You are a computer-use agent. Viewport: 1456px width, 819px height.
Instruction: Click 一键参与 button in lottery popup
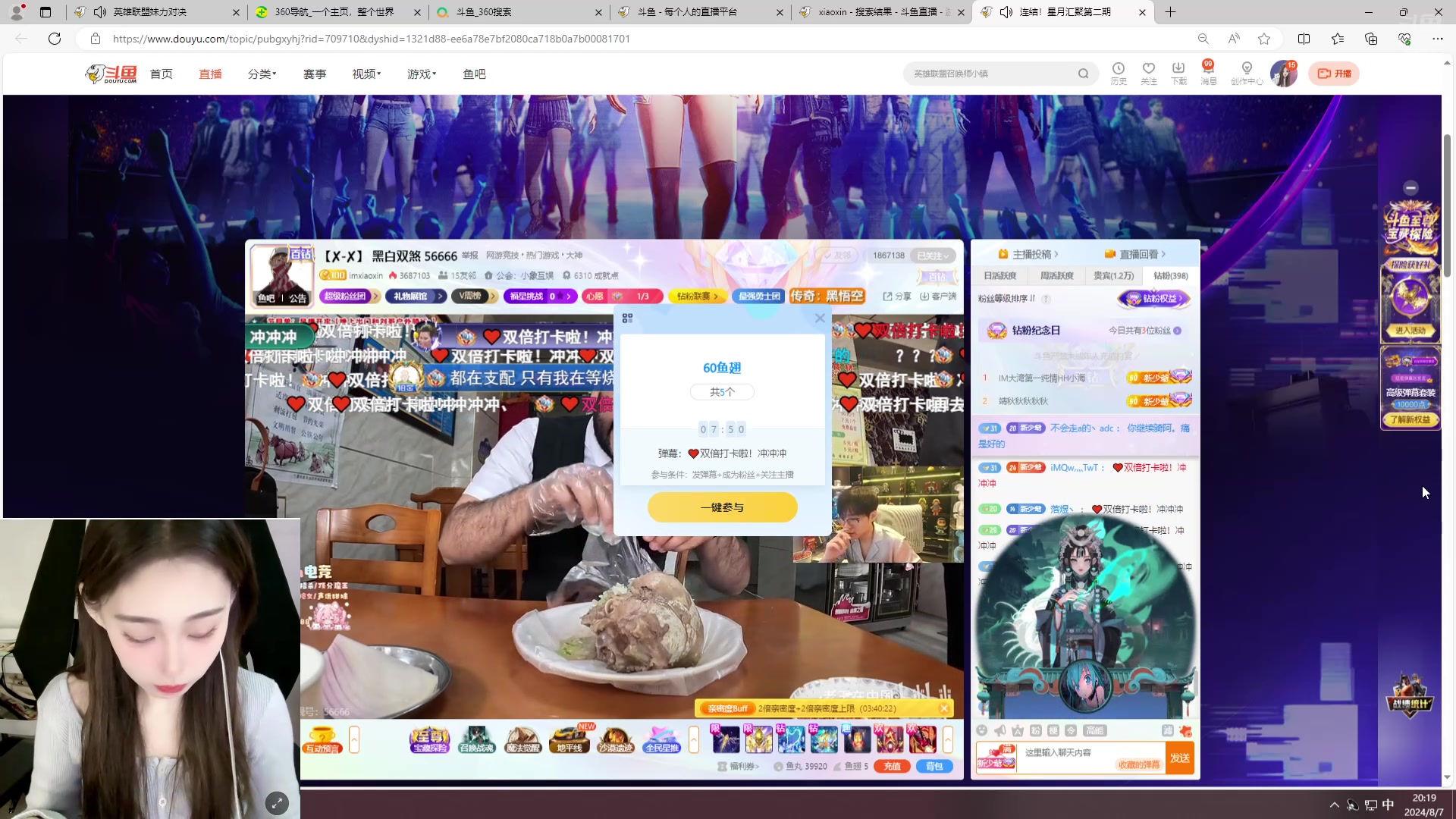point(722,507)
